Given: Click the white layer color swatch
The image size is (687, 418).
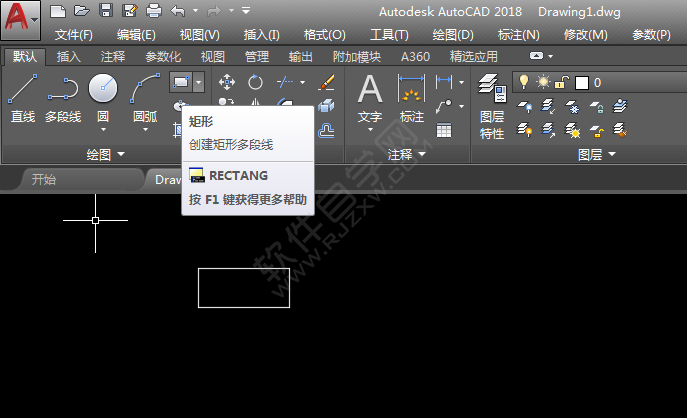Looking at the screenshot, I should [581, 83].
